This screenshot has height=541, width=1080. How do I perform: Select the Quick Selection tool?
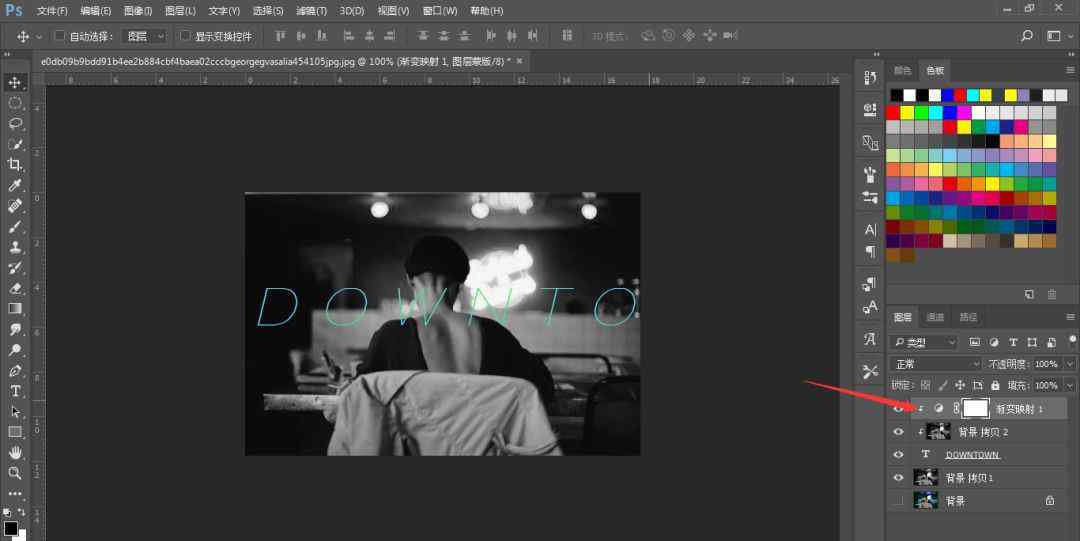(x=14, y=144)
